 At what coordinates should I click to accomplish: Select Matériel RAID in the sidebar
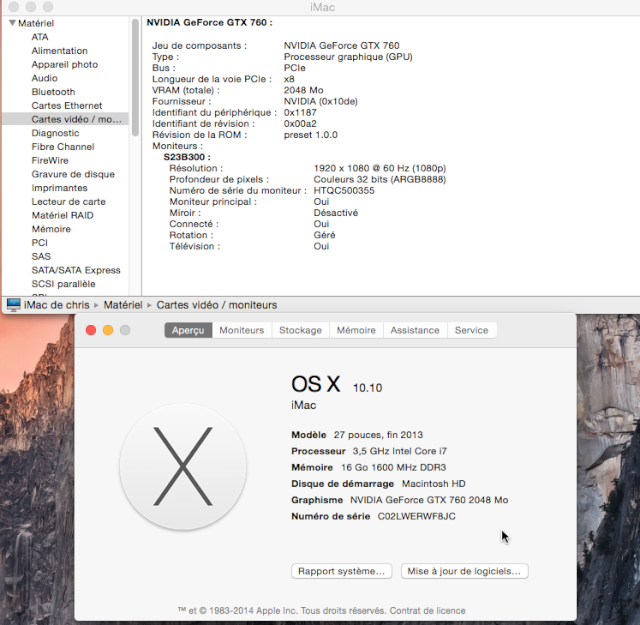pos(62,215)
